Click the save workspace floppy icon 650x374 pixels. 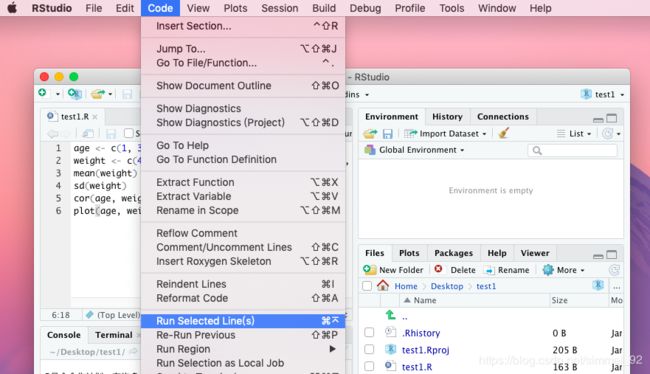(x=388, y=134)
